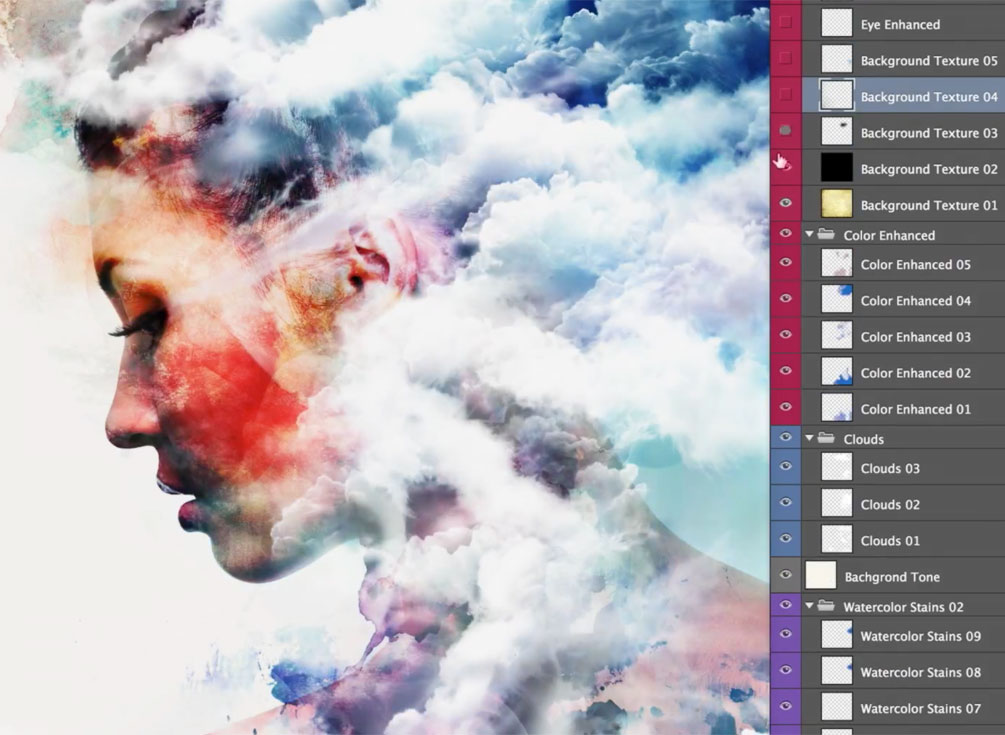Hide Clouds 02 layer
This screenshot has height=735, width=1005.
coord(785,502)
